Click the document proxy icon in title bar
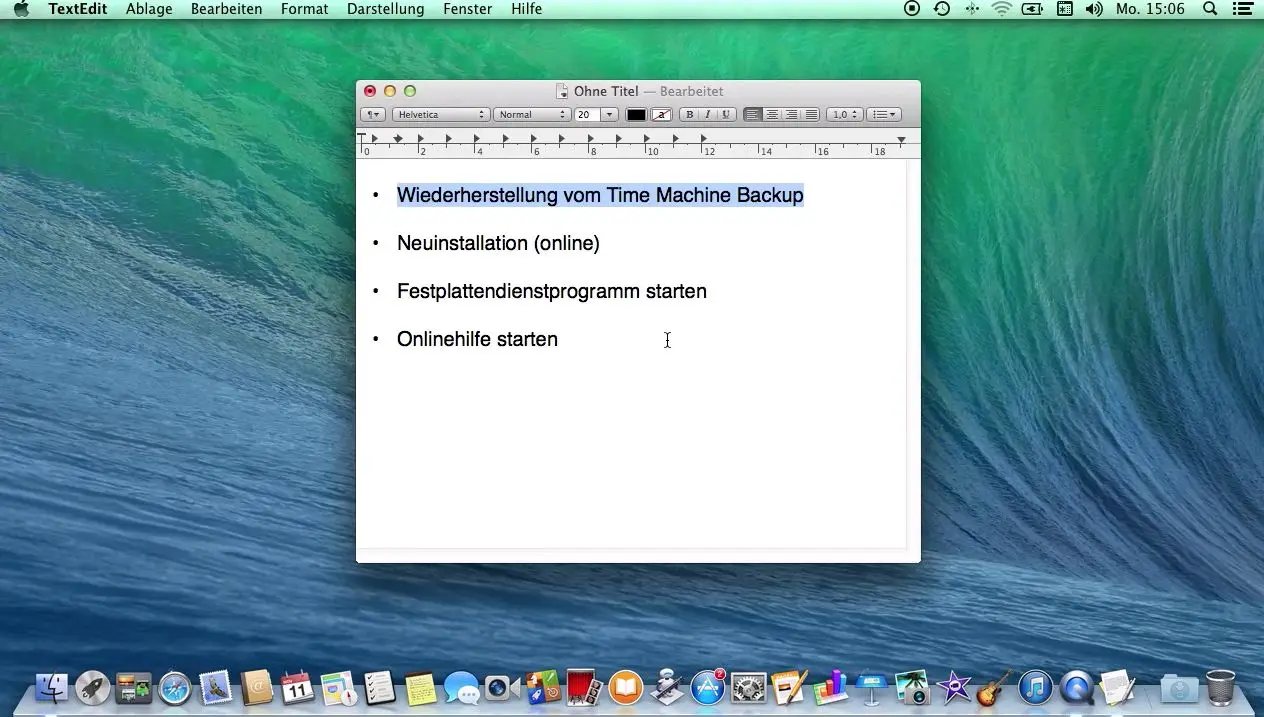This screenshot has width=1264, height=717. pyautogui.click(x=562, y=91)
